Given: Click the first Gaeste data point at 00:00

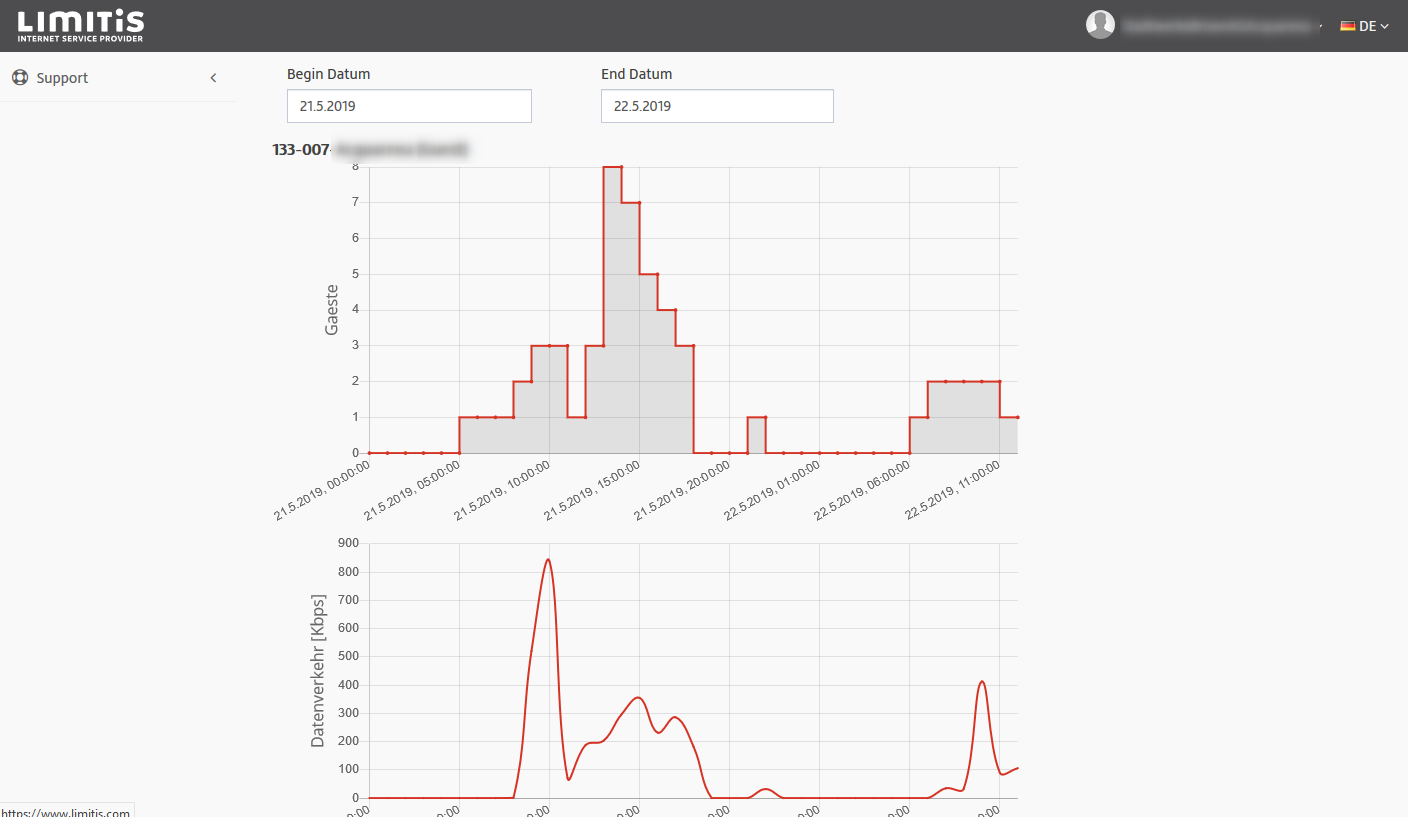Looking at the screenshot, I should click(x=370, y=453).
